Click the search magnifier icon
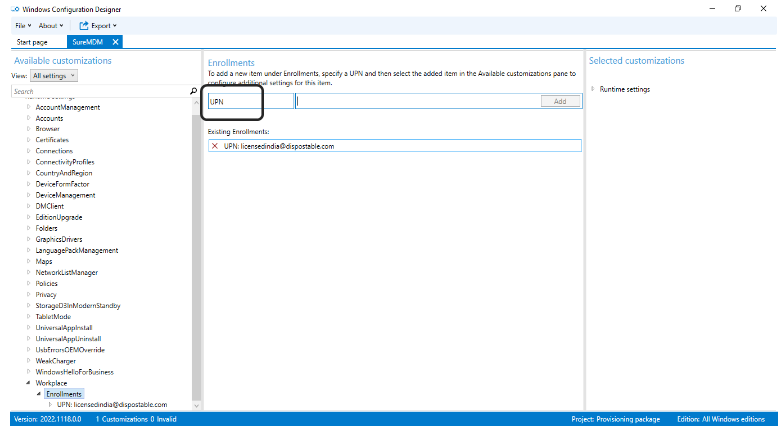Screen dimensions: 779x428 pos(194,91)
